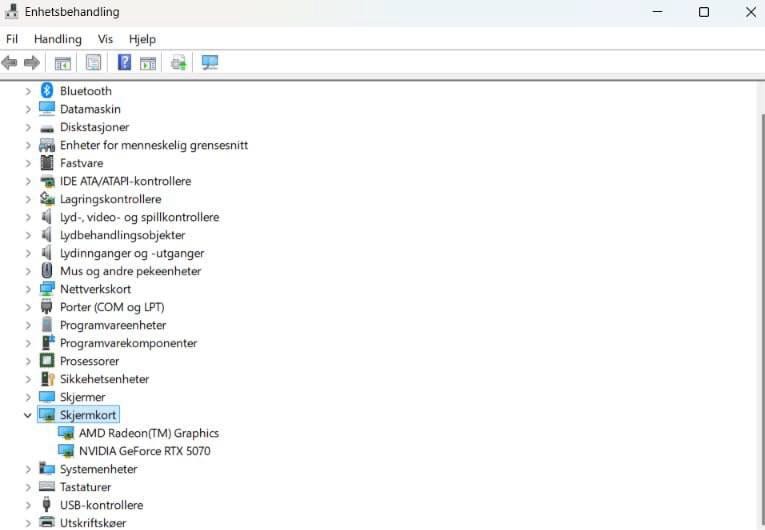Collapse the Skjermkort category
The height and width of the screenshot is (530, 765).
click(28, 415)
